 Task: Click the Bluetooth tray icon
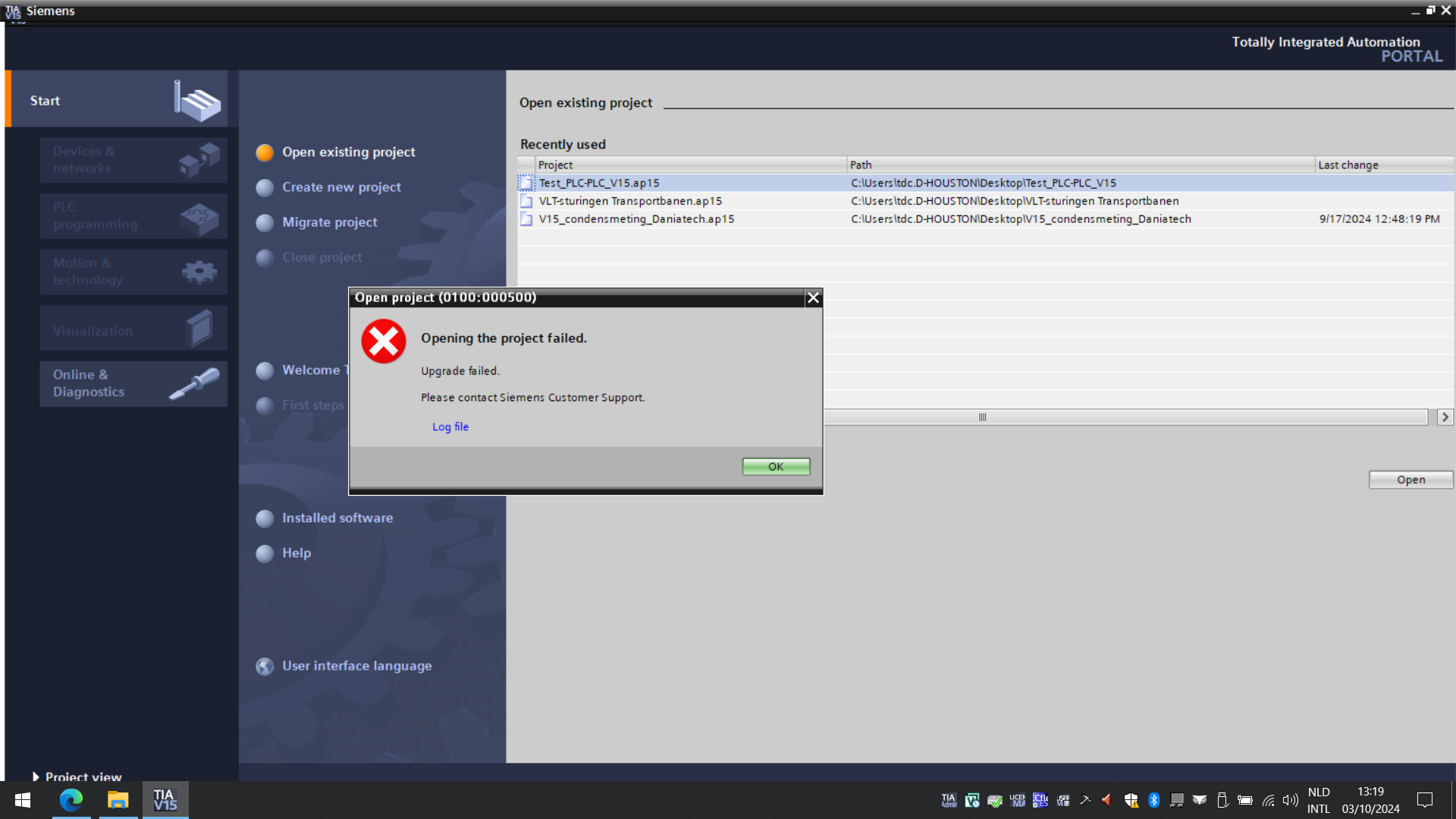click(1154, 800)
